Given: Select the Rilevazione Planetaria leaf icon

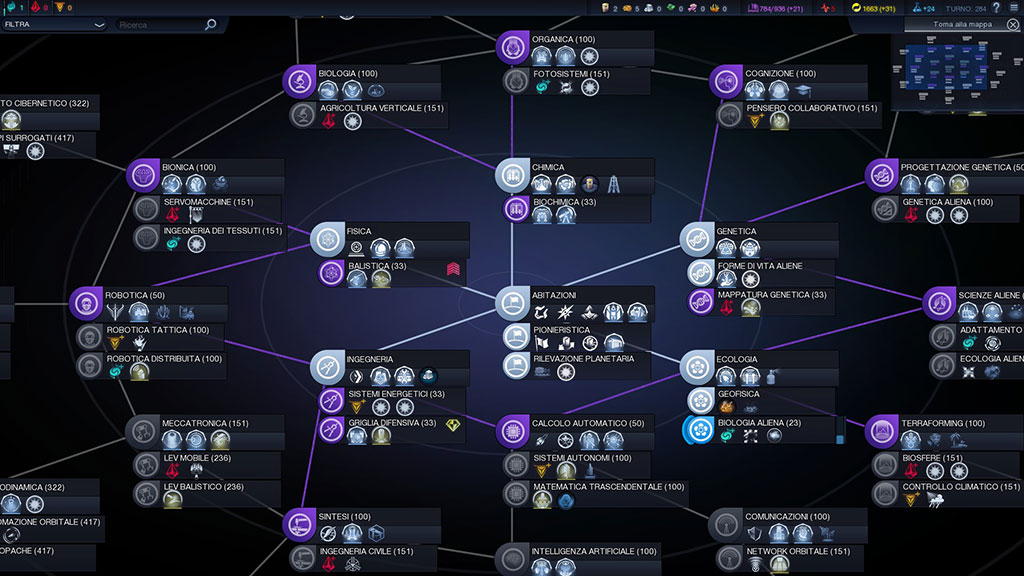Looking at the screenshot, I should click(x=516, y=366).
